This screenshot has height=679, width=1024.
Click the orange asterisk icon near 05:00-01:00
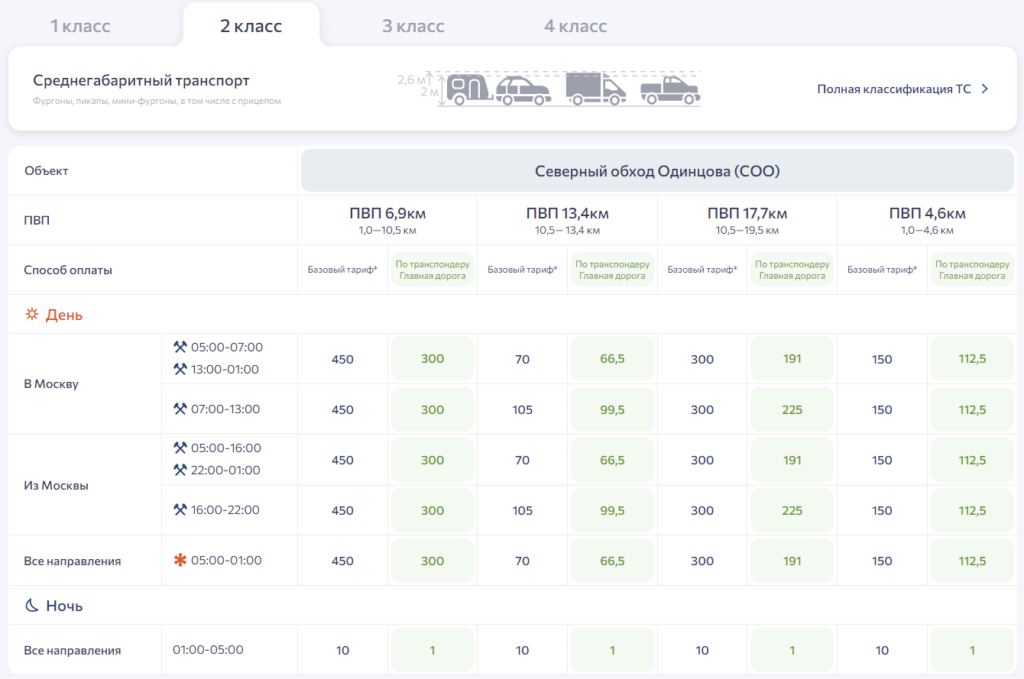click(x=180, y=561)
